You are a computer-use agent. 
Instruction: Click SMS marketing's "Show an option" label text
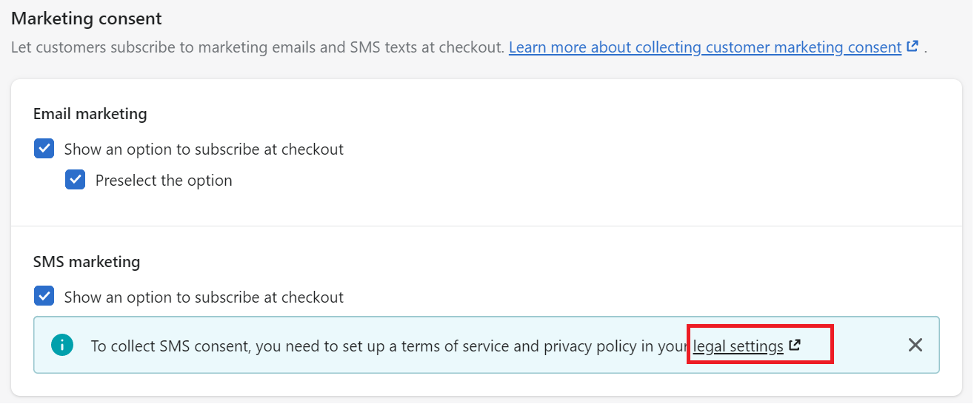tap(204, 297)
